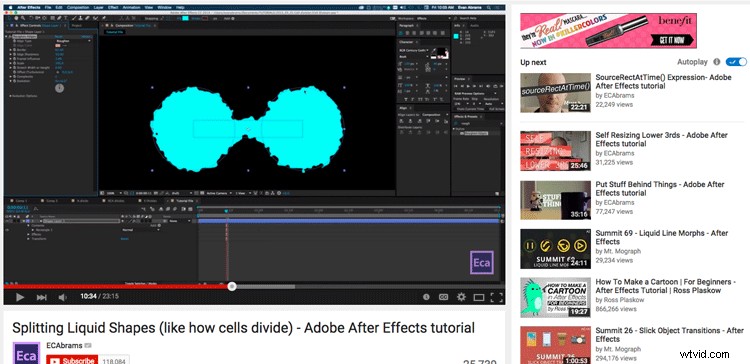The width and height of the screenshot is (750, 364).
Task: Select the Type text tool
Action: [66, 18]
